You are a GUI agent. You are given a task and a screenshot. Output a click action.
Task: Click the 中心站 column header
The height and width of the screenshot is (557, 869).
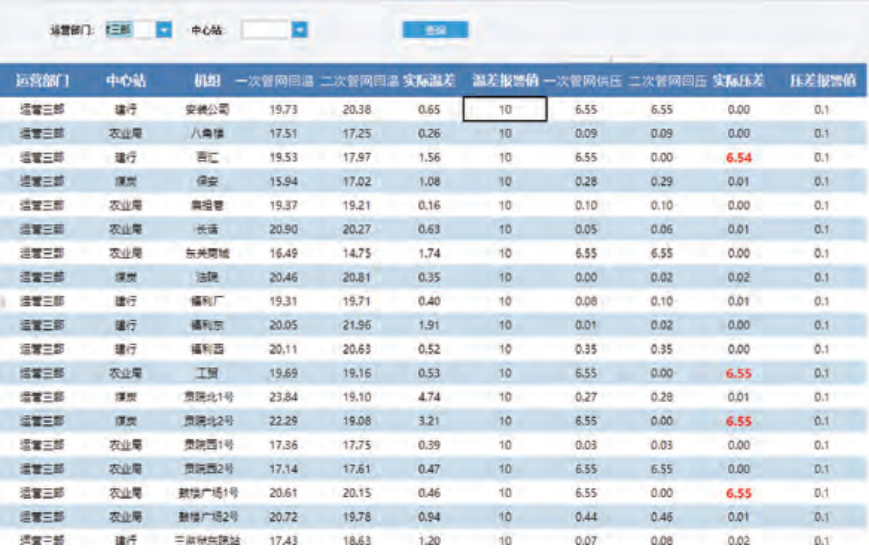click(x=126, y=80)
